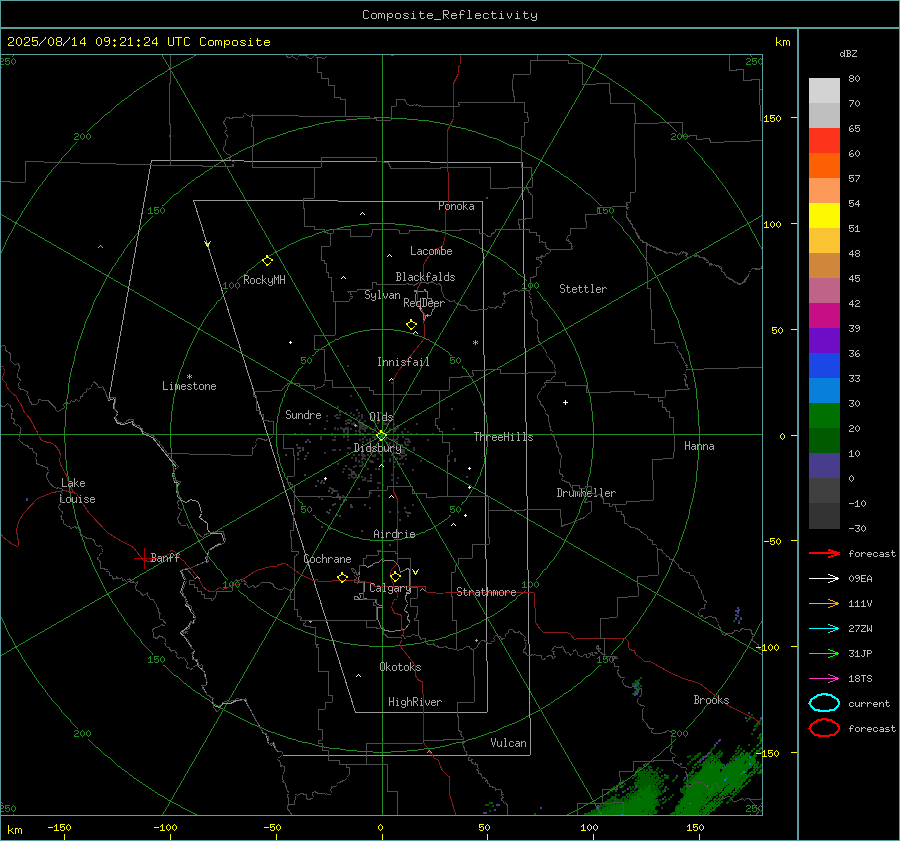The image size is (900, 841).
Task: Click the yellow diamond marker below RedDeer
Action: click(411, 325)
